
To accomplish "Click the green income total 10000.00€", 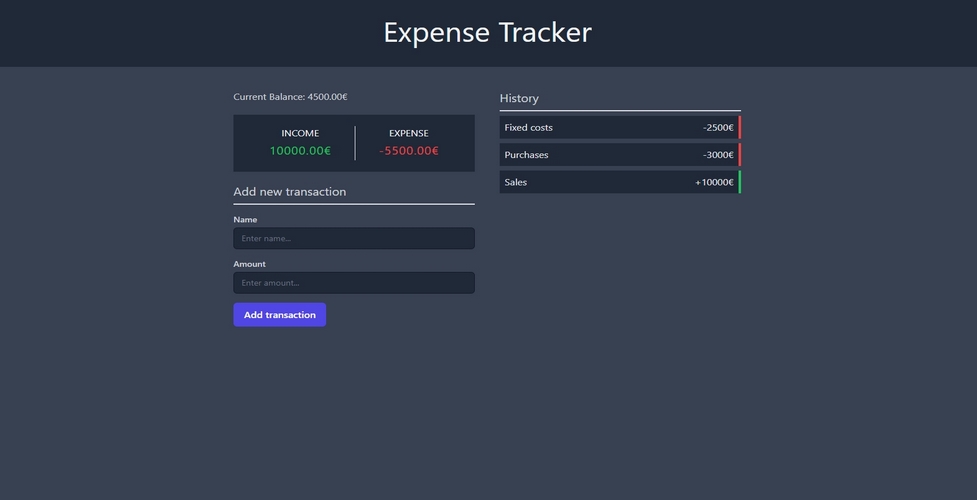I will 300,151.
